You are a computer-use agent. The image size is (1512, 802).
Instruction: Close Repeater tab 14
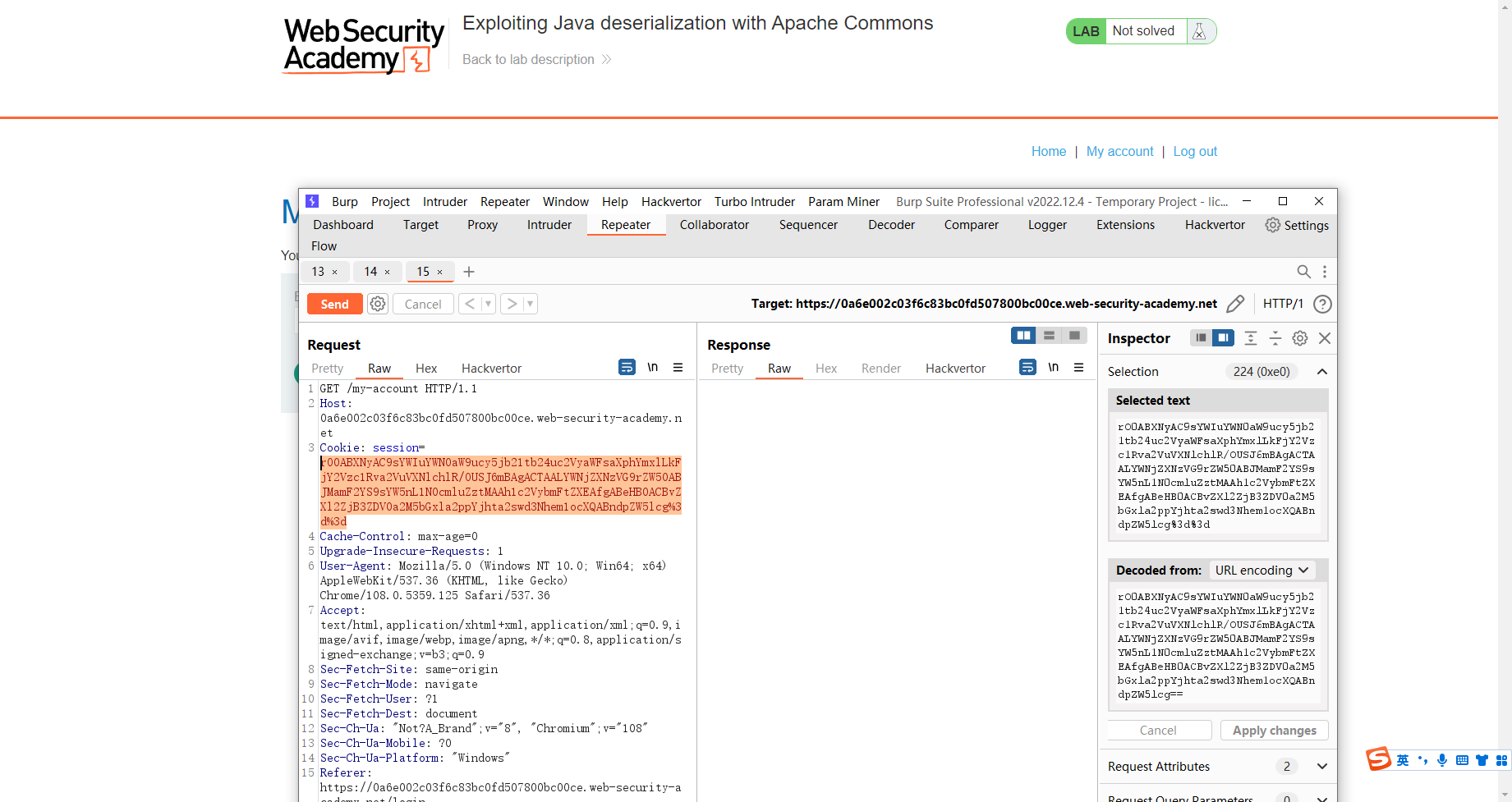(x=387, y=272)
